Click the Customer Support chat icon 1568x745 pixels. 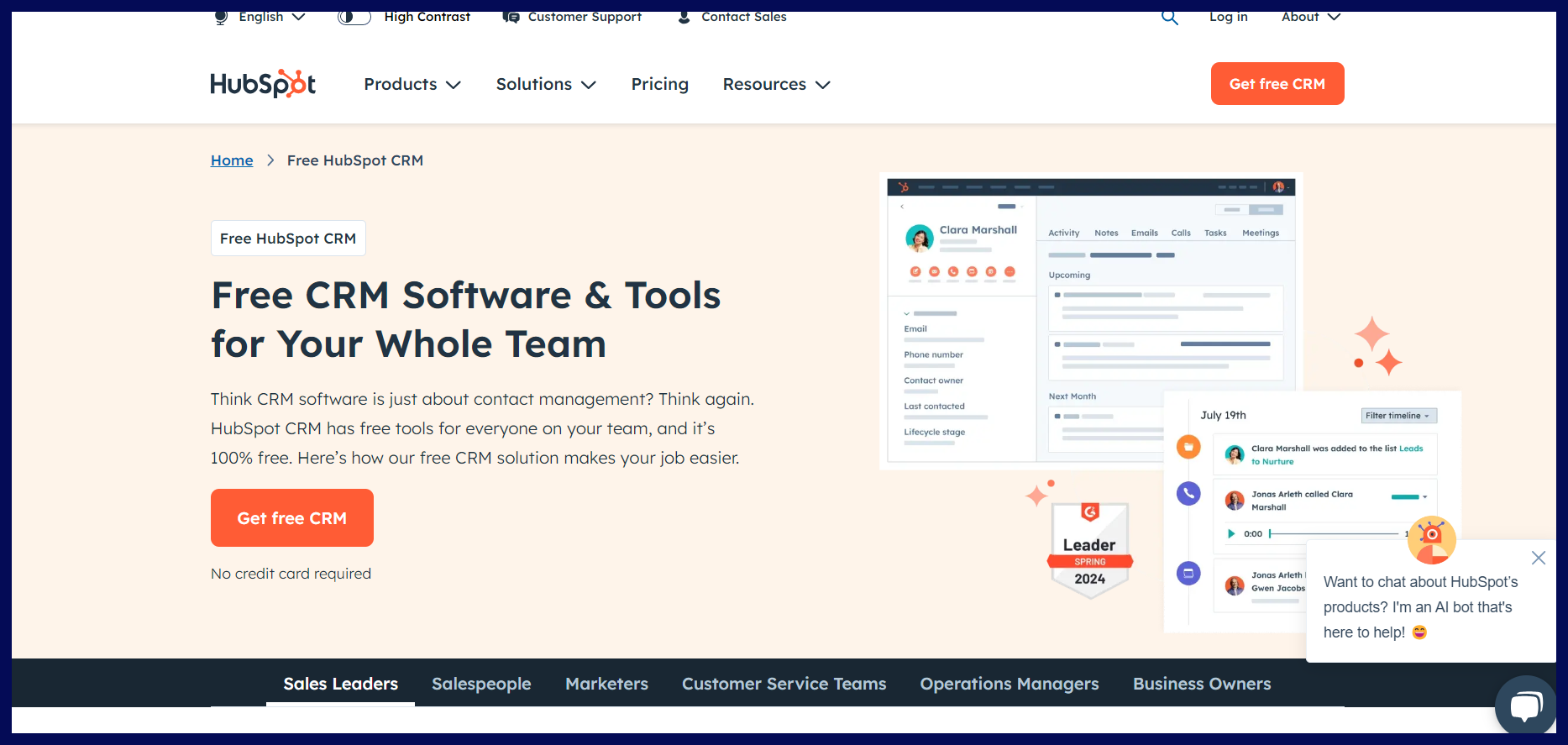(511, 18)
